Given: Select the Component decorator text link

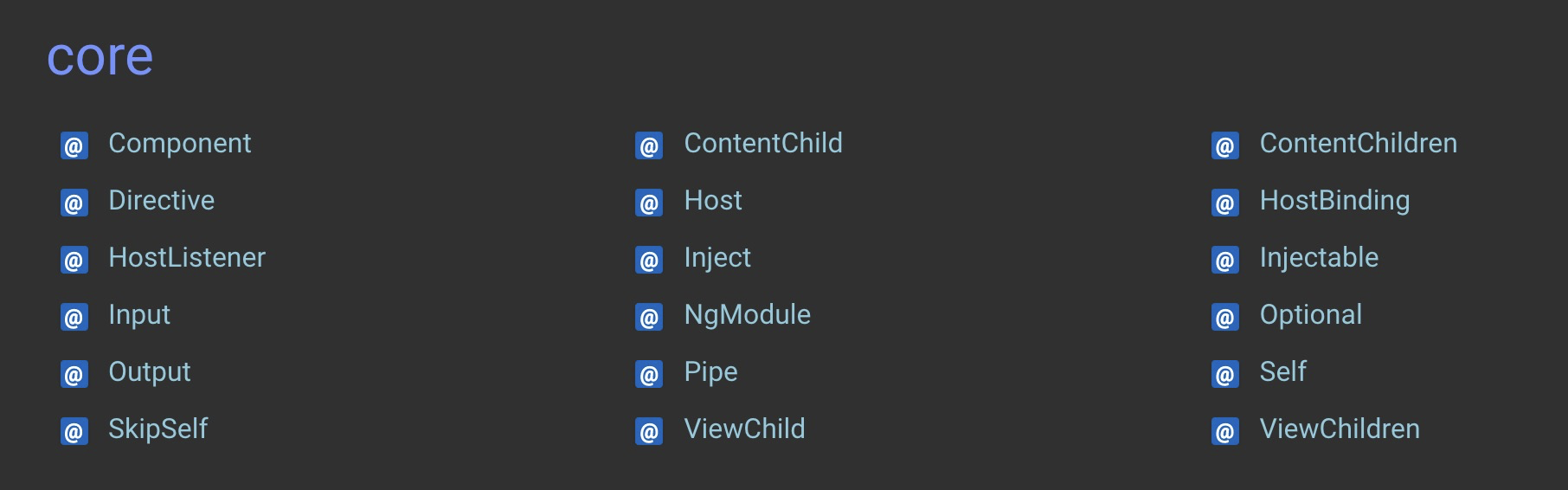Looking at the screenshot, I should (179, 143).
